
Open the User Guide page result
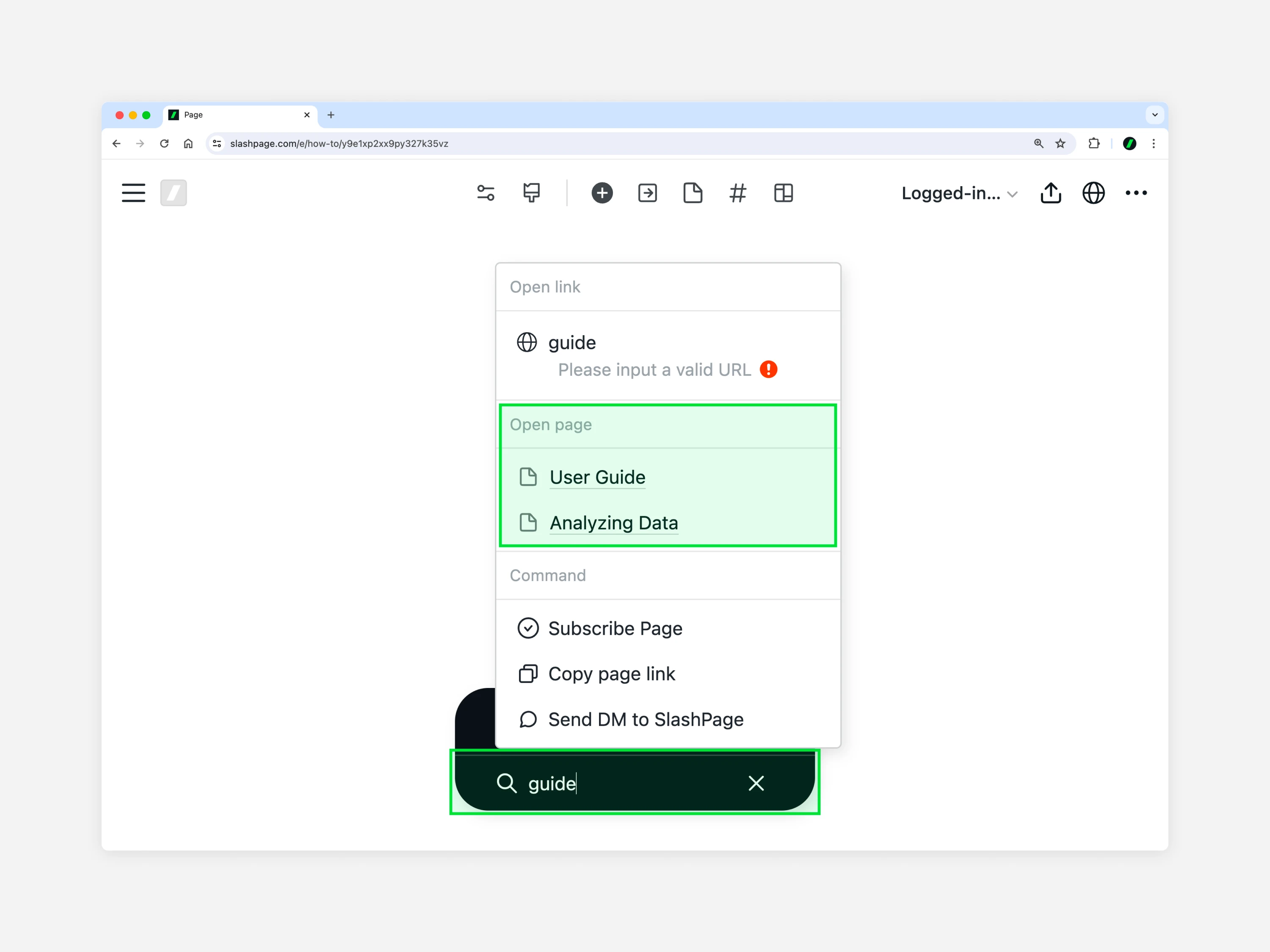pos(597,477)
